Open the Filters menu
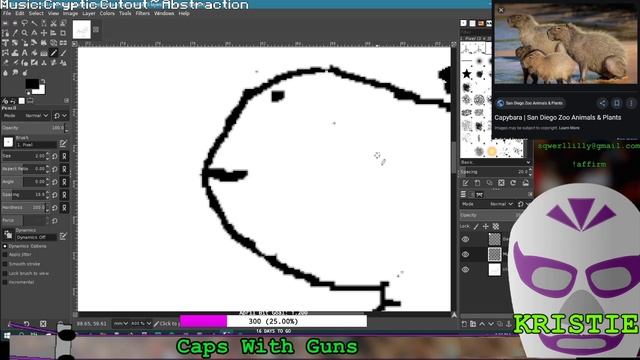Viewport: 640px width, 360px height. [x=142, y=13]
